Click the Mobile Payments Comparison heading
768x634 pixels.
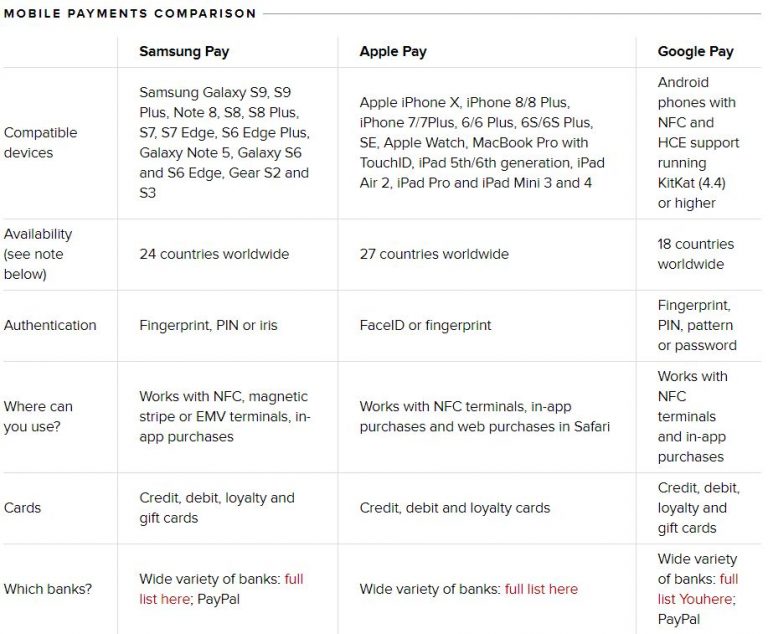pyautogui.click(x=130, y=13)
